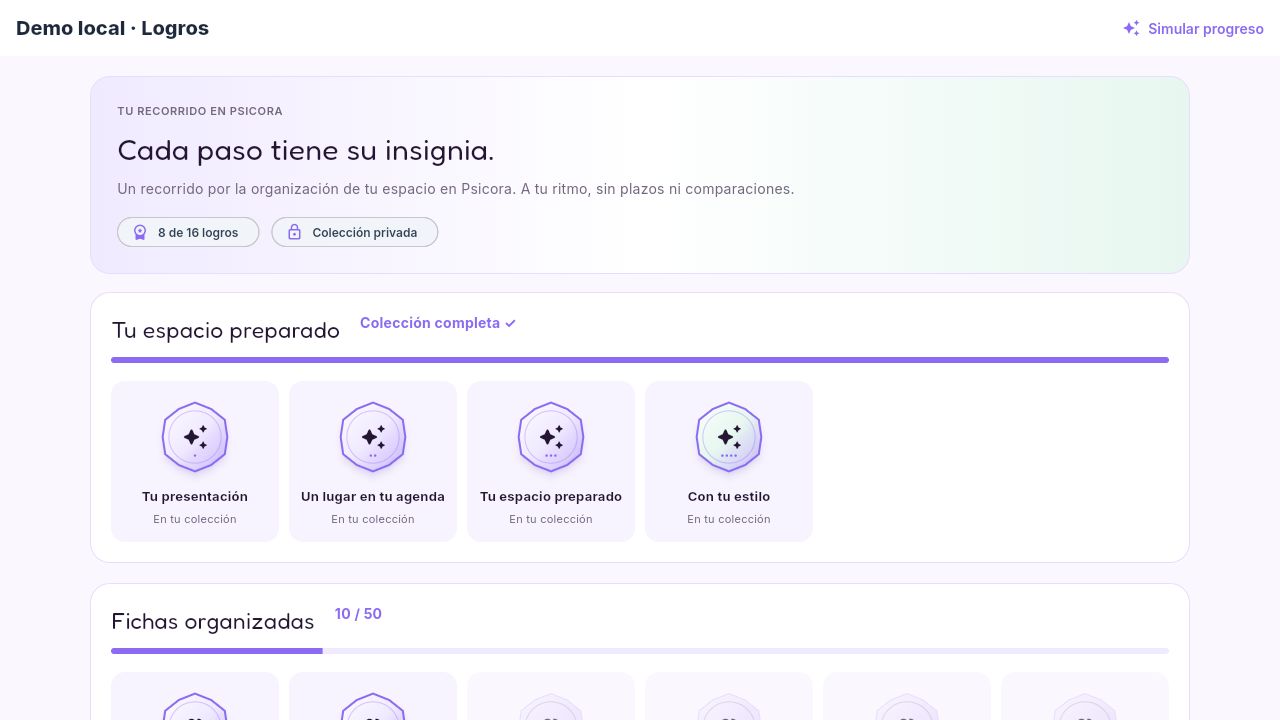
Task: Click the Colección completa label
Action: [438, 323]
